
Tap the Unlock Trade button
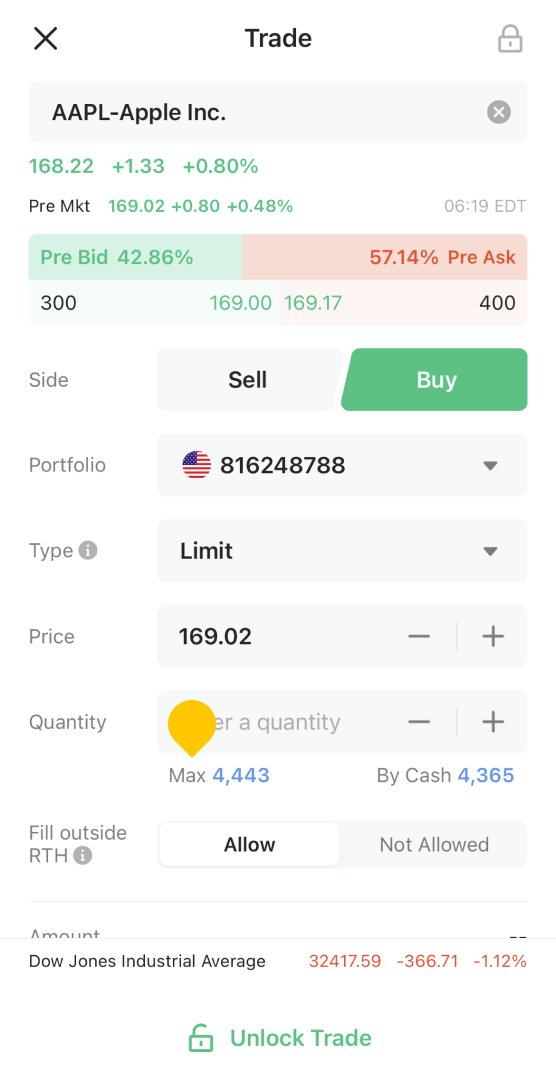coord(279,1037)
